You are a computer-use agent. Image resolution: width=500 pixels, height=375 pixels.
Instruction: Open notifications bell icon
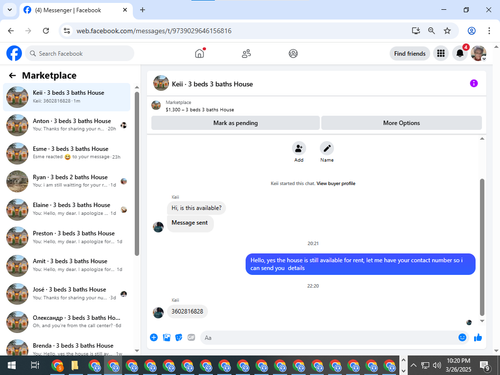[x=460, y=53]
